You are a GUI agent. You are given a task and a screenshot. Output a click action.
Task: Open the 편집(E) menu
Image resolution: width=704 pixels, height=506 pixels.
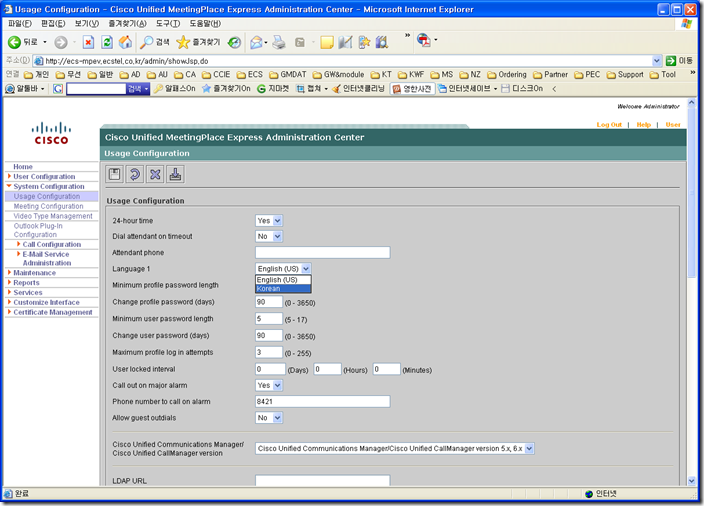pos(53,23)
